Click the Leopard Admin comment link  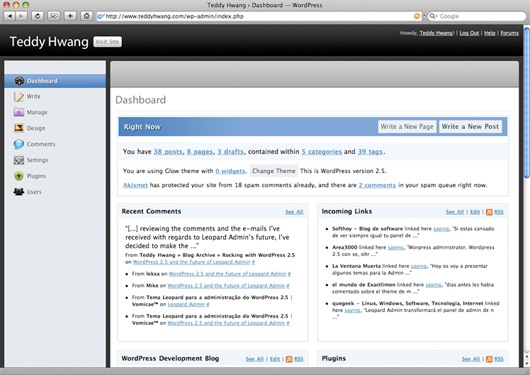tap(186, 304)
